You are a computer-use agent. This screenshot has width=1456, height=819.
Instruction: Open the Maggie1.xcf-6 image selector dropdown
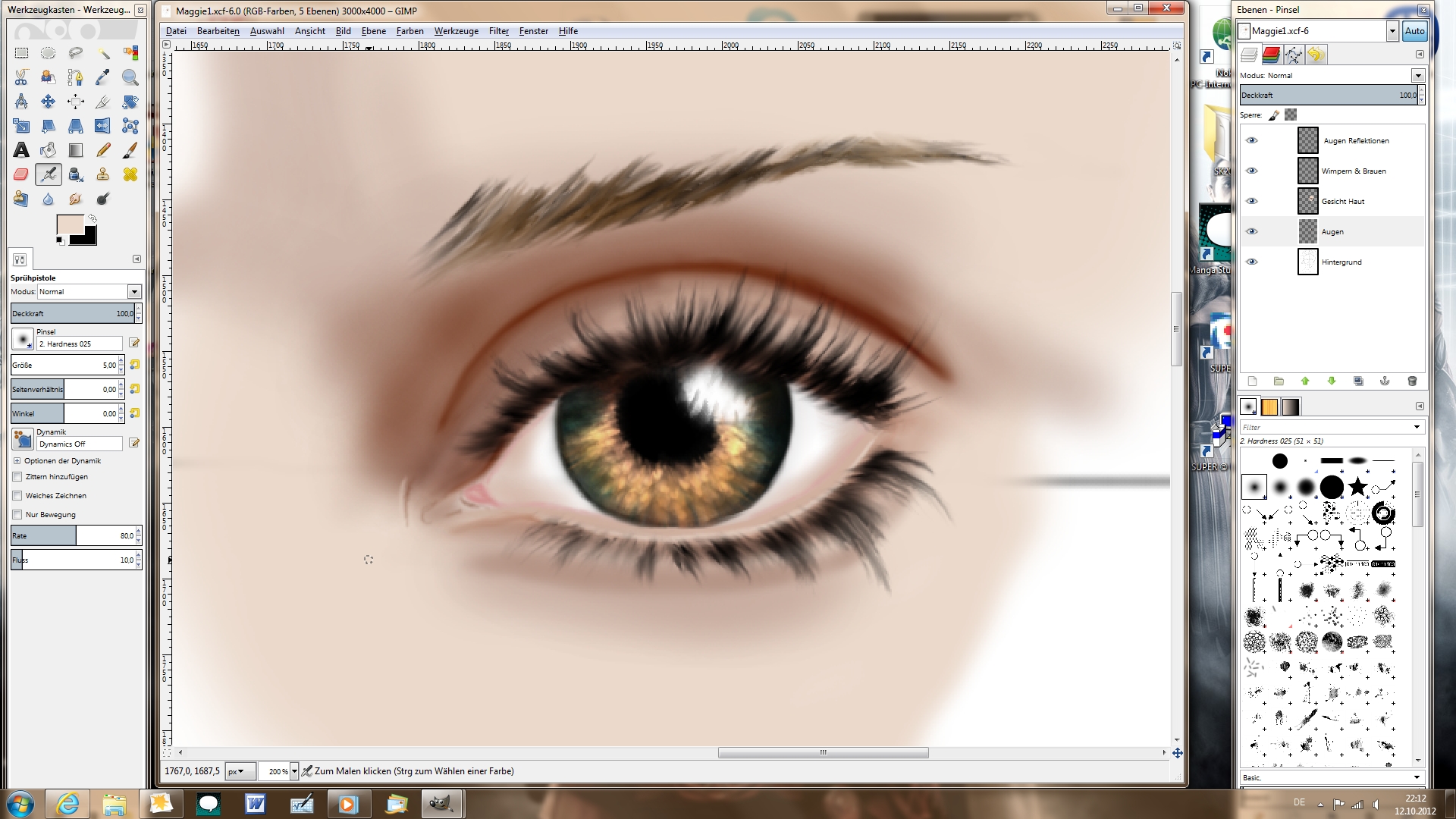[1392, 31]
